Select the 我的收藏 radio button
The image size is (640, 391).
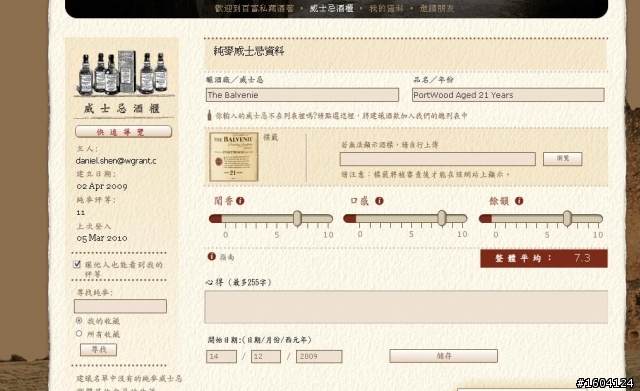pyautogui.click(x=79, y=320)
